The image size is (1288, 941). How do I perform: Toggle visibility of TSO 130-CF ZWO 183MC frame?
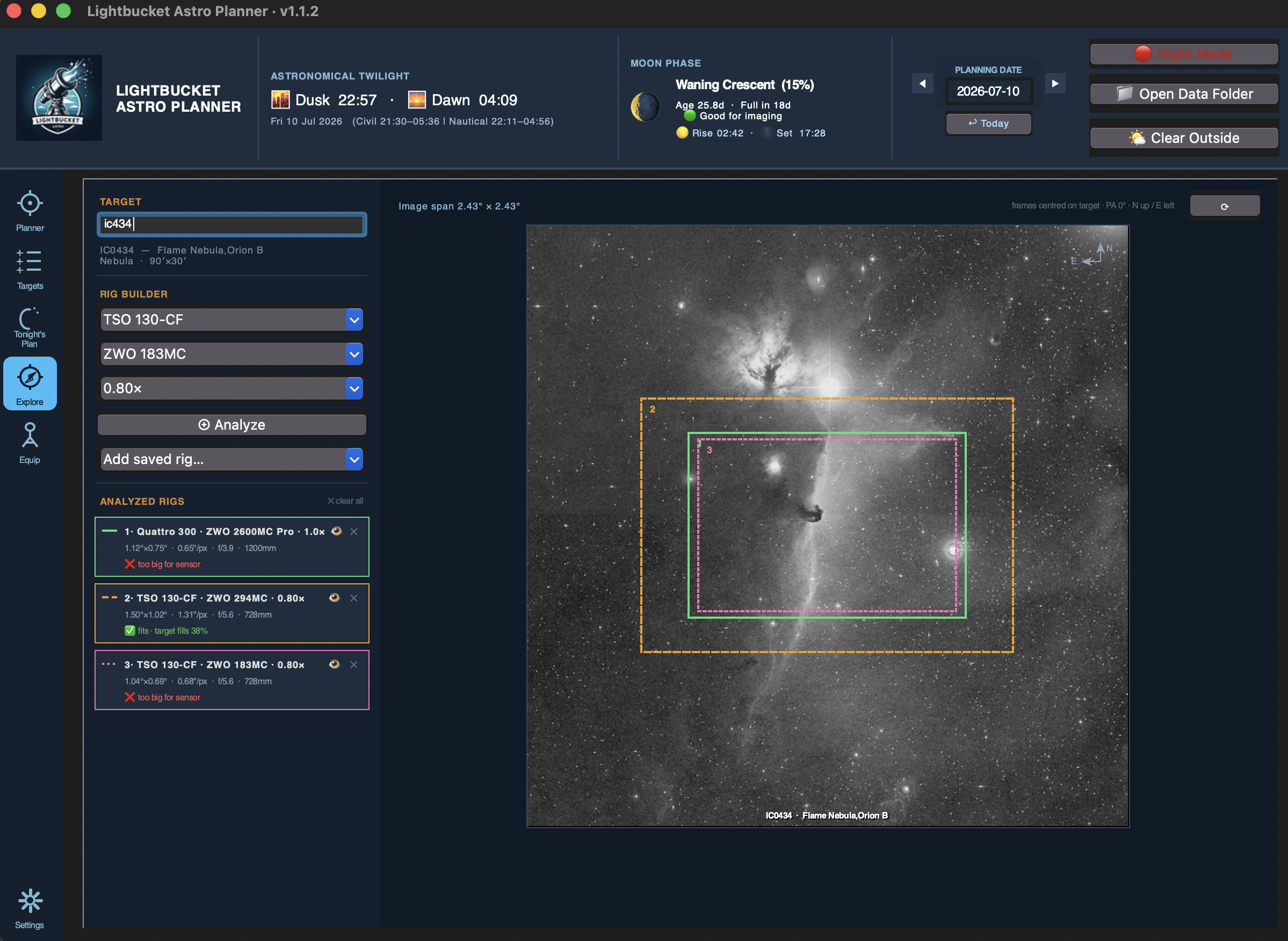point(335,664)
